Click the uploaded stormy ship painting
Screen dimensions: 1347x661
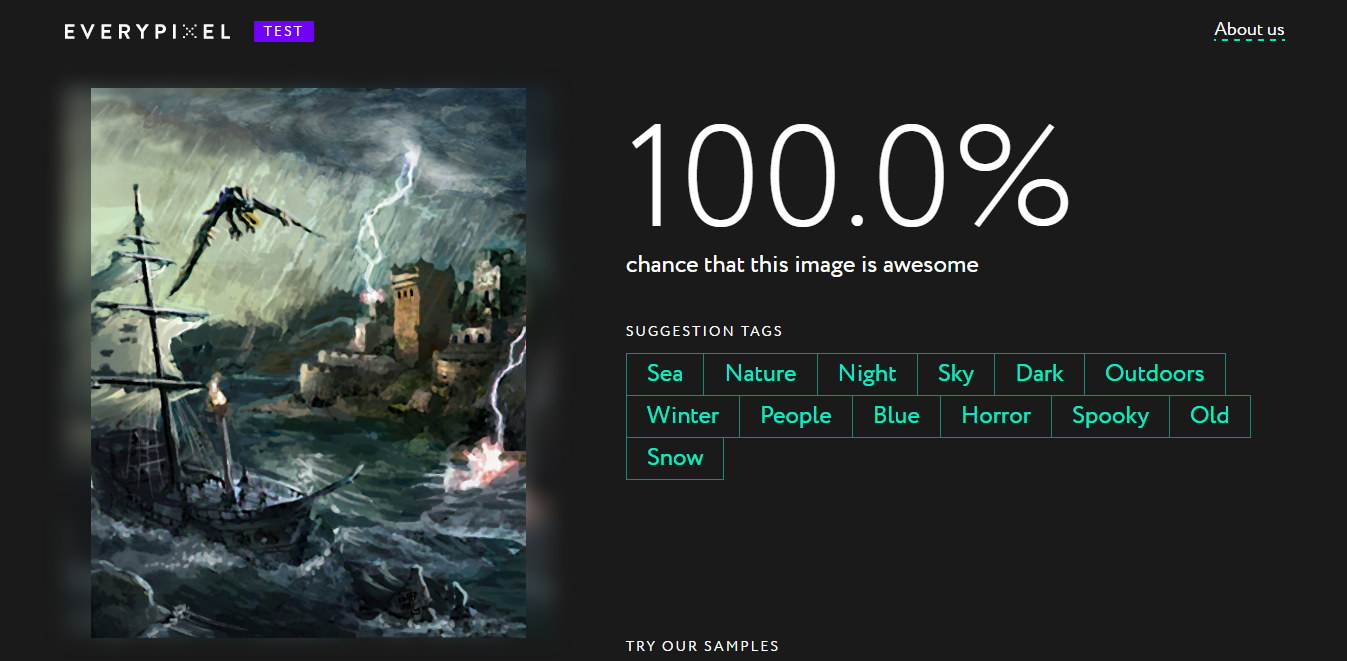(308, 363)
